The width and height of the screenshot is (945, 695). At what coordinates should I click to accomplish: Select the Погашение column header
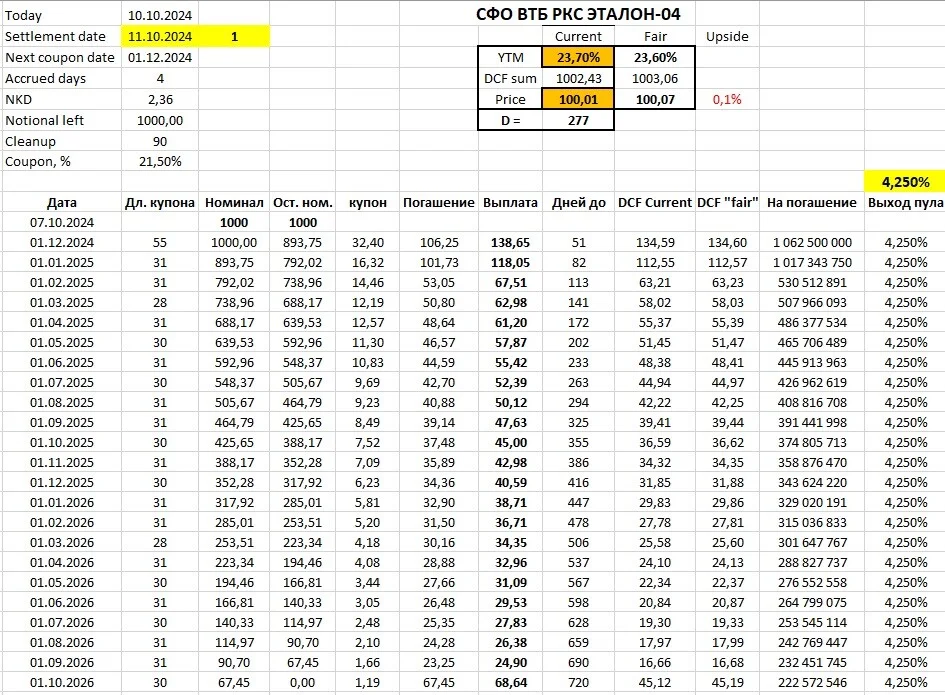pos(439,203)
